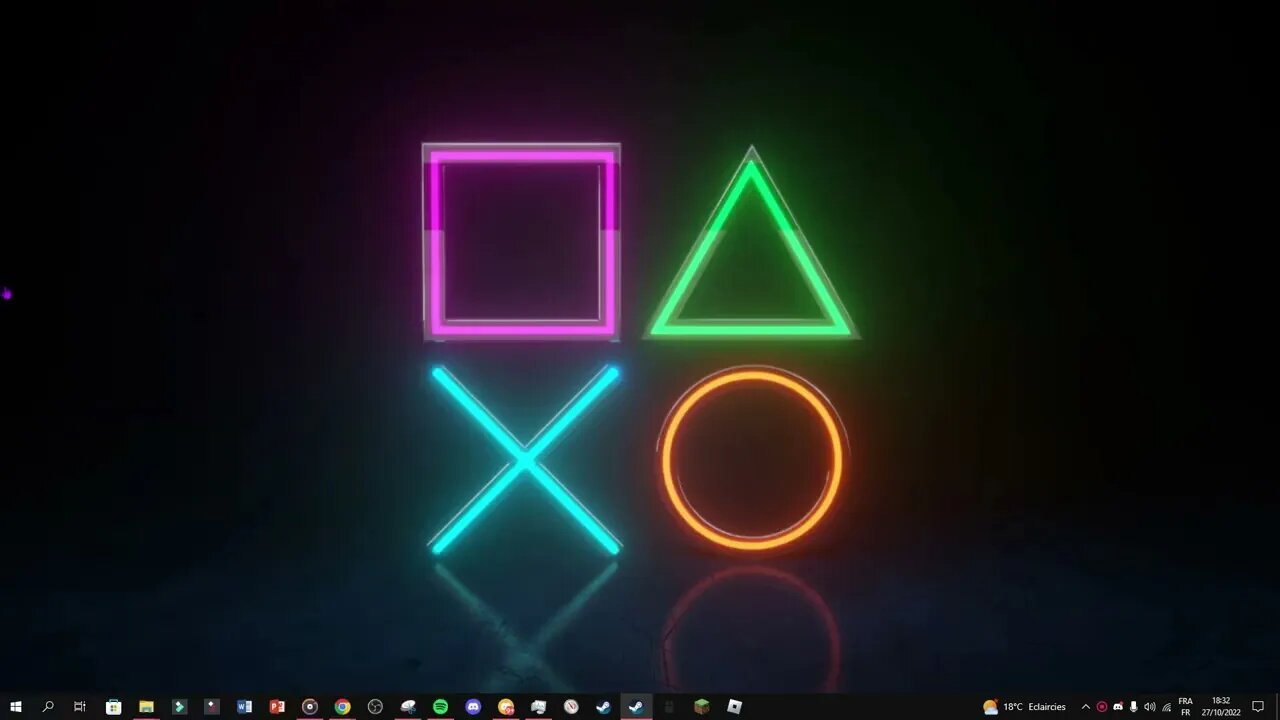Image resolution: width=1280 pixels, height=720 pixels.
Task: Open the volume control speaker icon
Action: coord(1149,707)
